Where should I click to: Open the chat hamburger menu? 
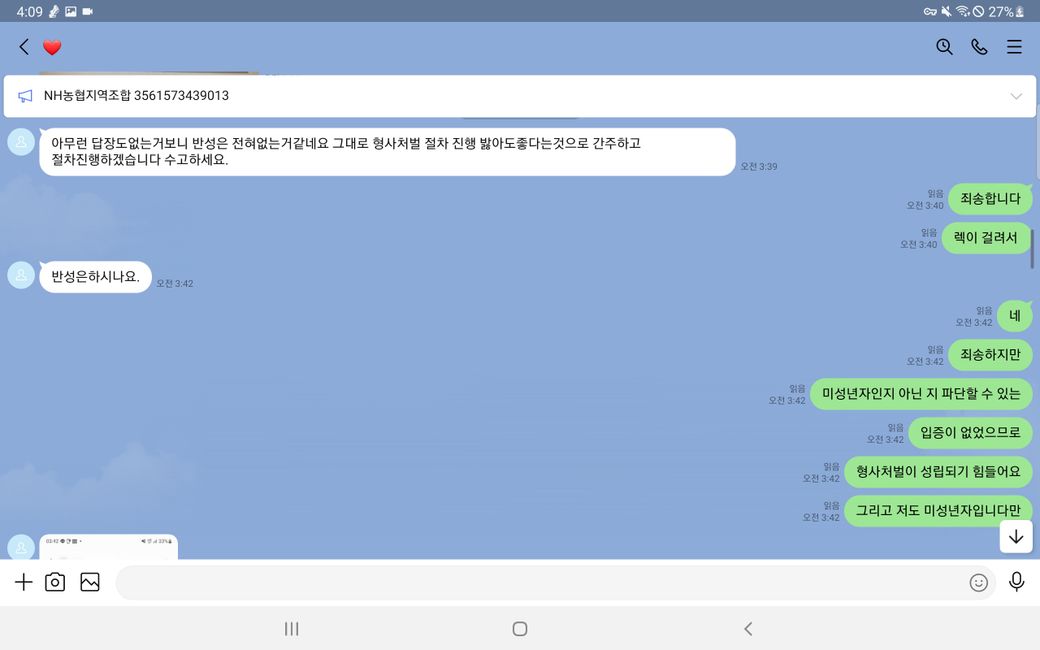pyautogui.click(x=1014, y=47)
